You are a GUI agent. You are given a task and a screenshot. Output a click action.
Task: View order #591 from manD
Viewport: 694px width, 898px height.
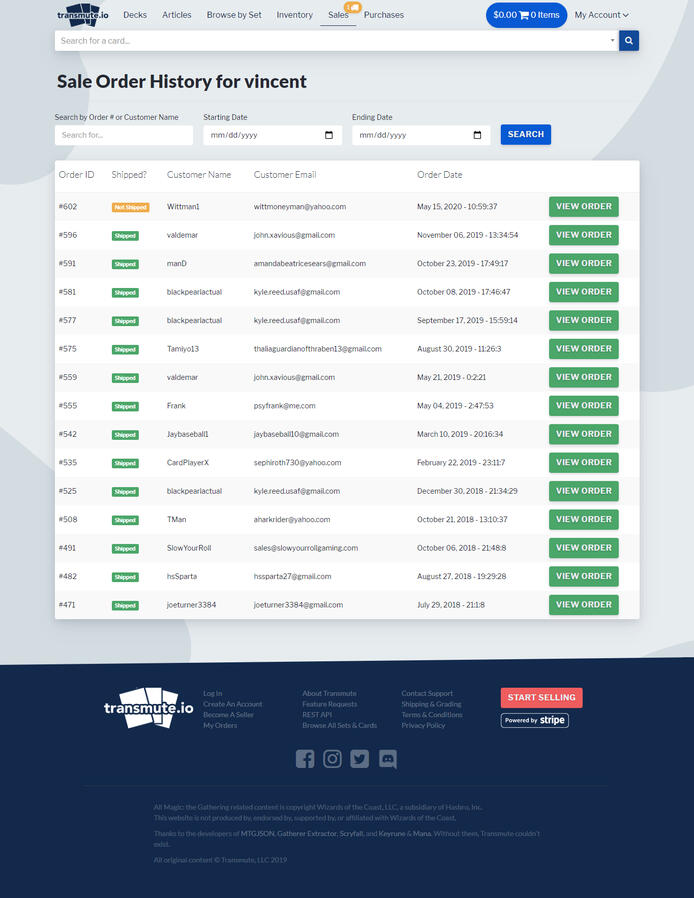583,263
